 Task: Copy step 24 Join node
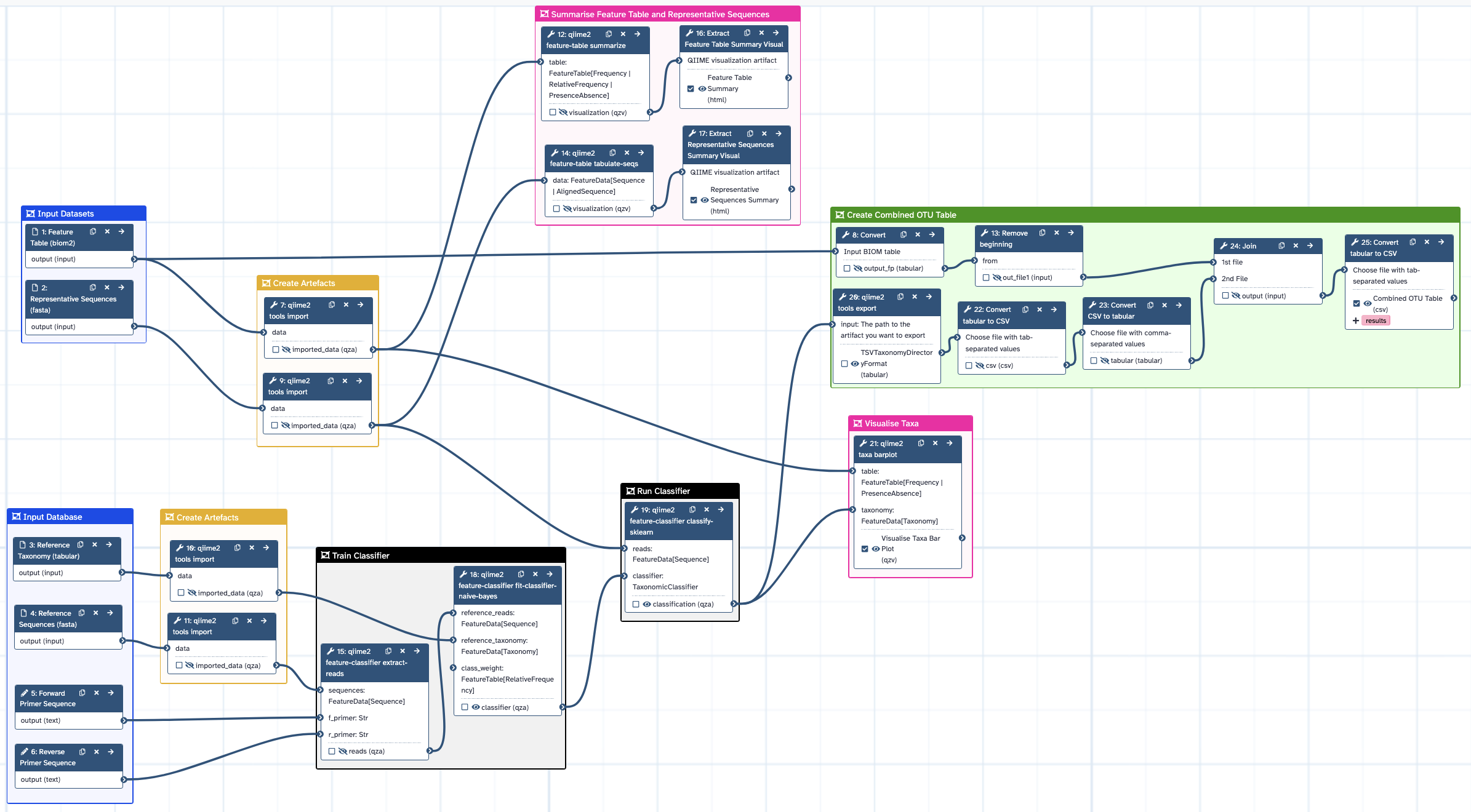pyautogui.click(x=1281, y=246)
